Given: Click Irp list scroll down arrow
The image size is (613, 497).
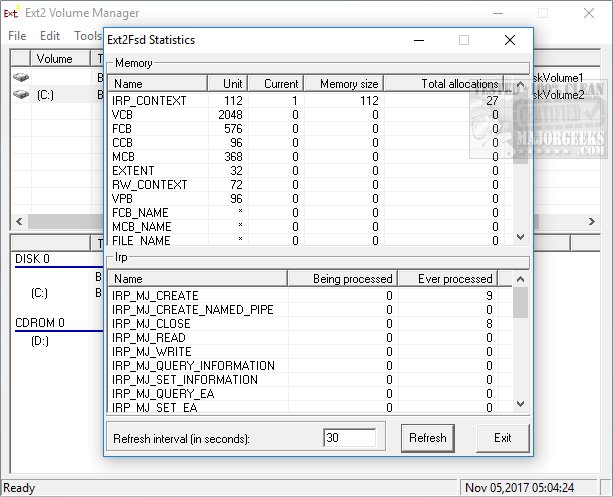Looking at the screenshot, I should tap(520, 404).
